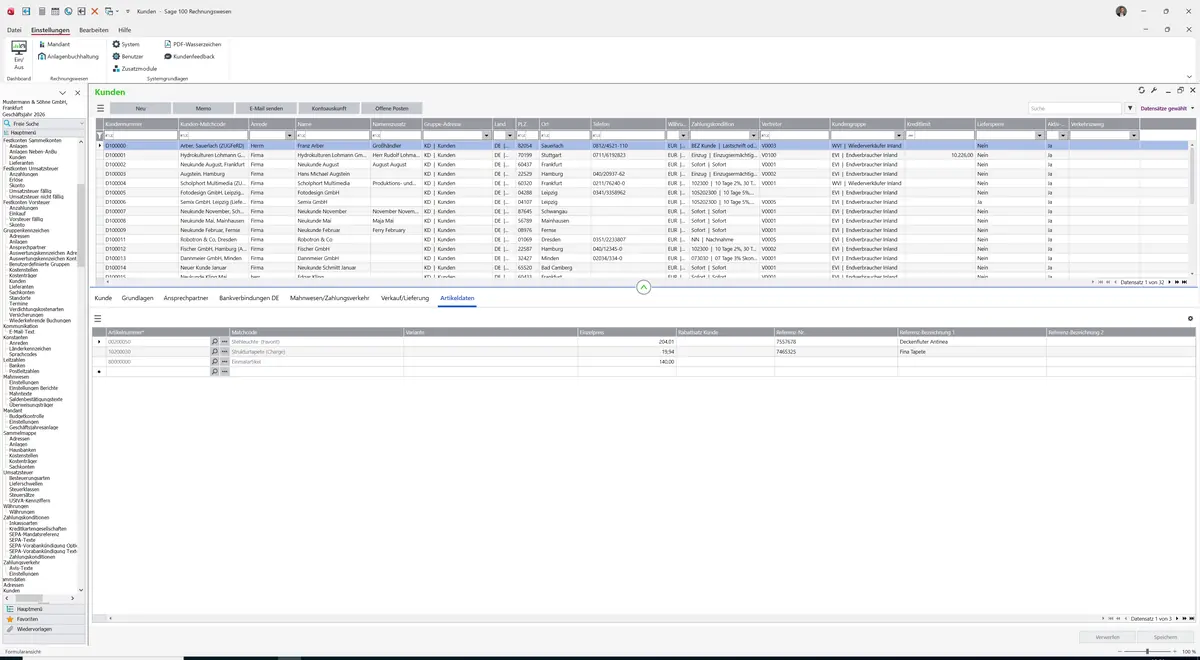
Task: Click the Offene Posten button
Action: 392,108
